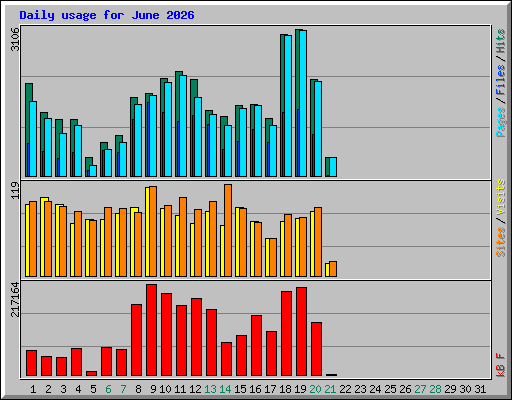Click the orange visits bar for day 11

click(183, 237)
